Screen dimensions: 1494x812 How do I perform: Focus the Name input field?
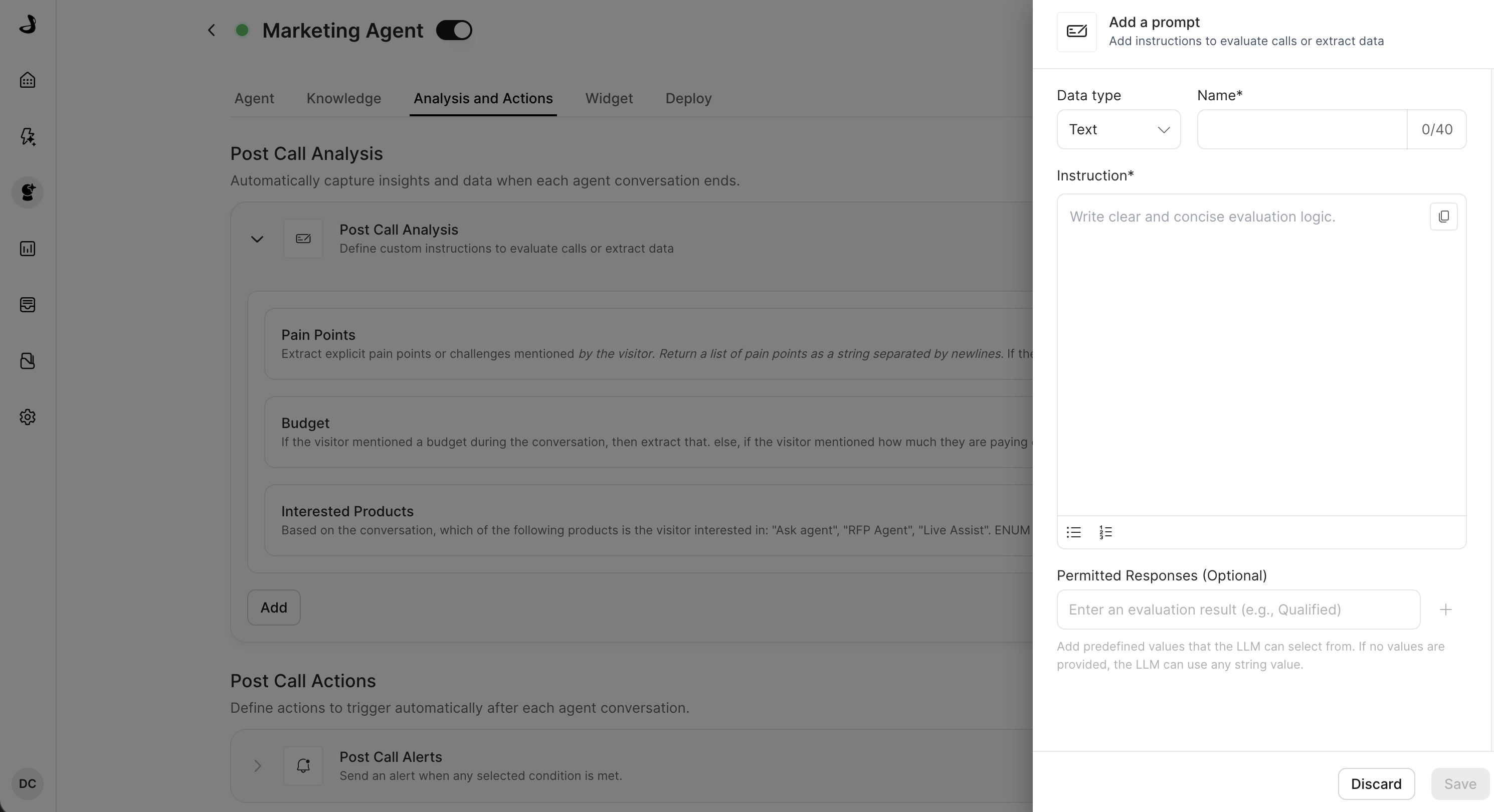pos(1302,129)
